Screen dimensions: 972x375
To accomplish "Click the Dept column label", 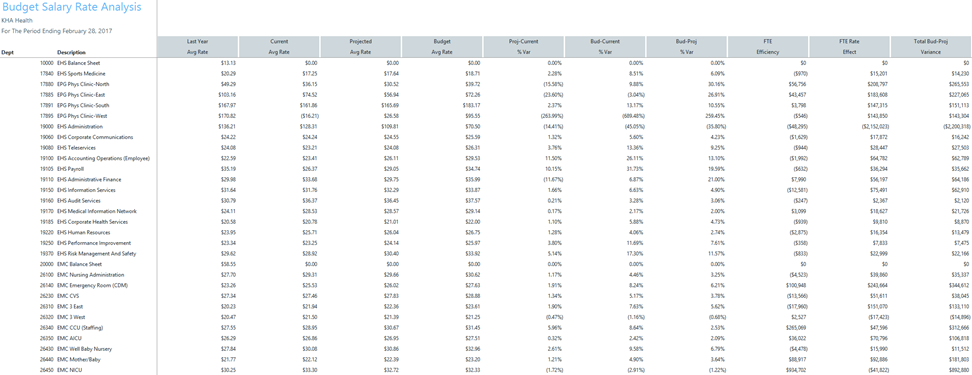I will pyautogui.click(x=7, y=52).
